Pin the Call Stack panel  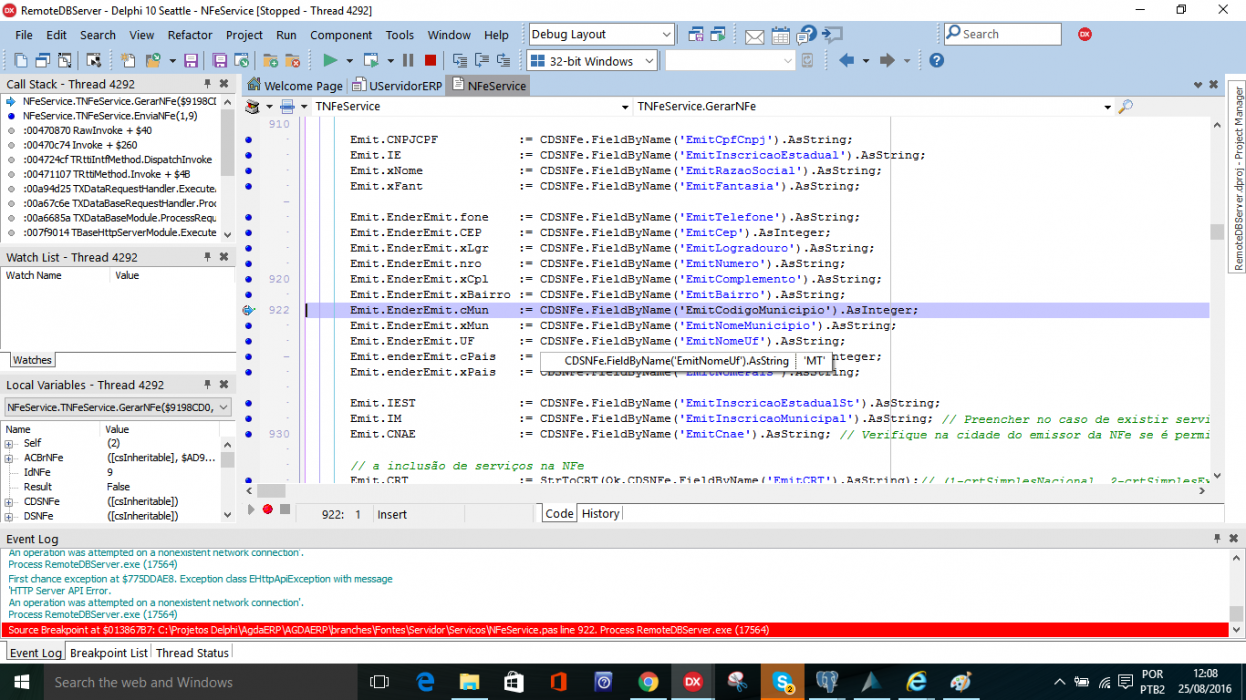(x=208, y=84)
